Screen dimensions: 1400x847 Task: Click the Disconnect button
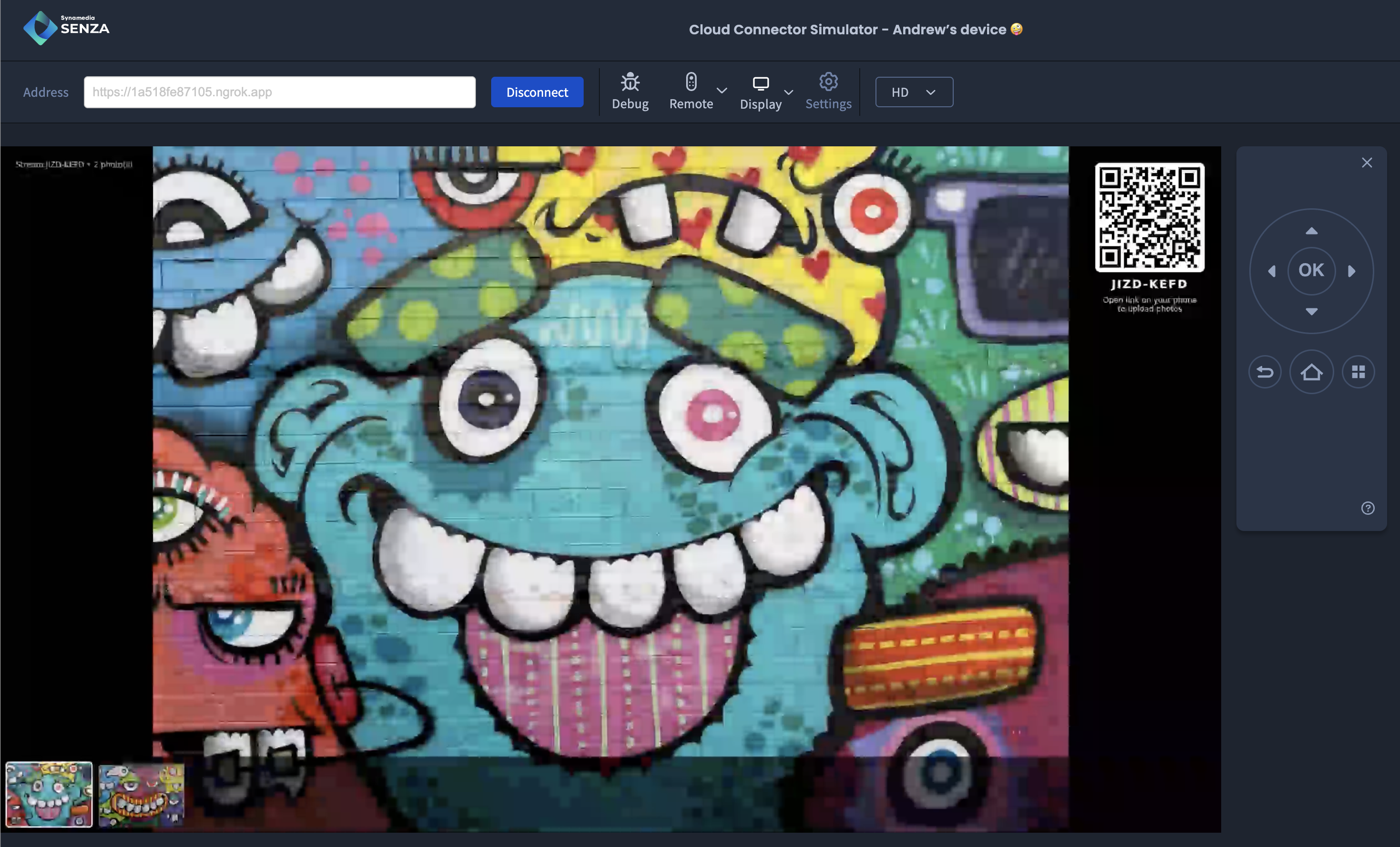tap(536, 92)
